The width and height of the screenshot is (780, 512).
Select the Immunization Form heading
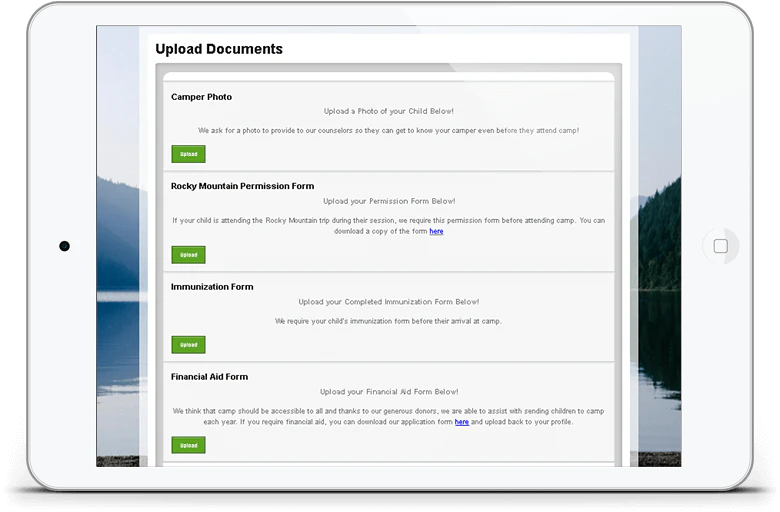point(212,287)
